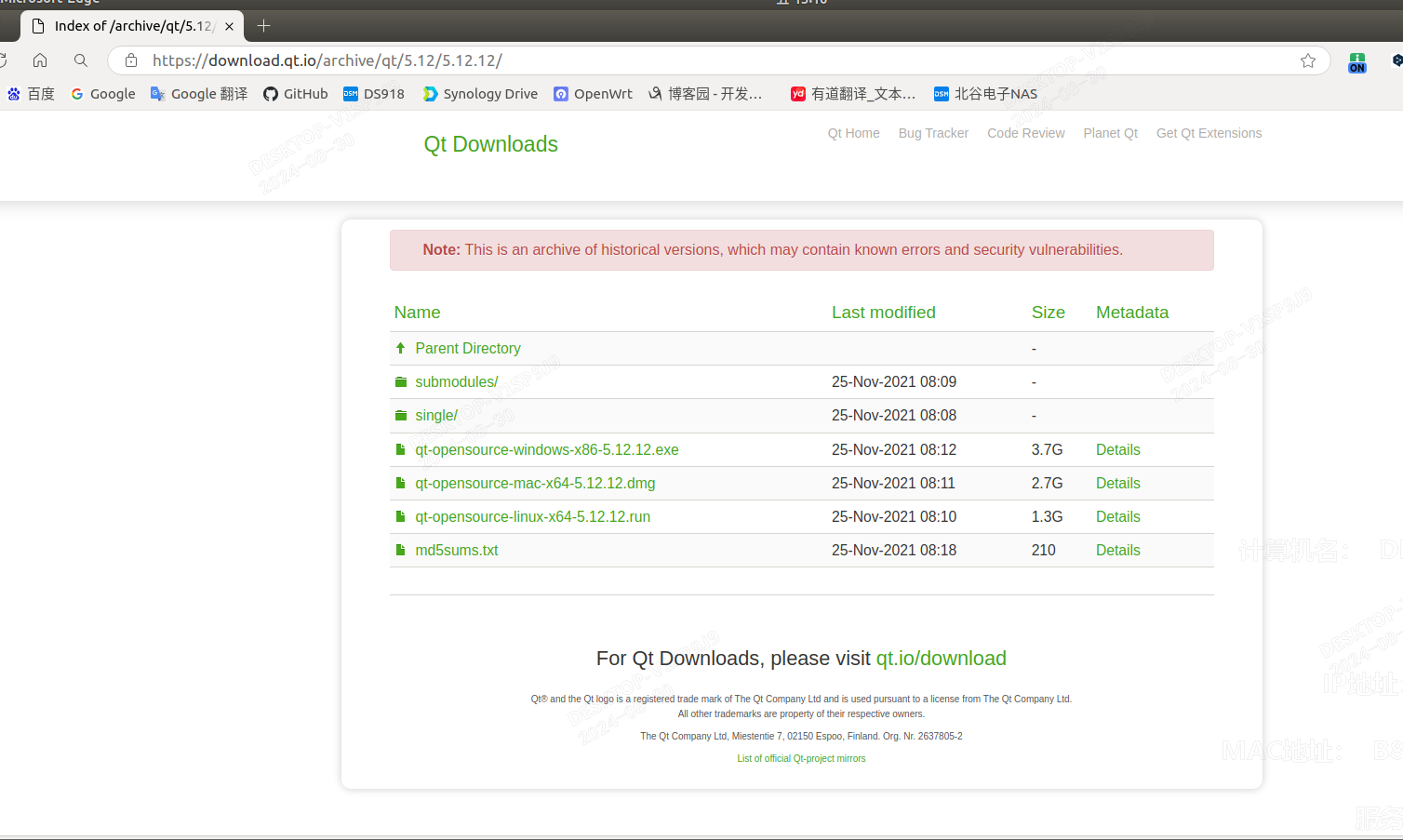Viewport: 1403px width, 840px height.
Task: Go to Parent Directory
Action: [467, 348]
